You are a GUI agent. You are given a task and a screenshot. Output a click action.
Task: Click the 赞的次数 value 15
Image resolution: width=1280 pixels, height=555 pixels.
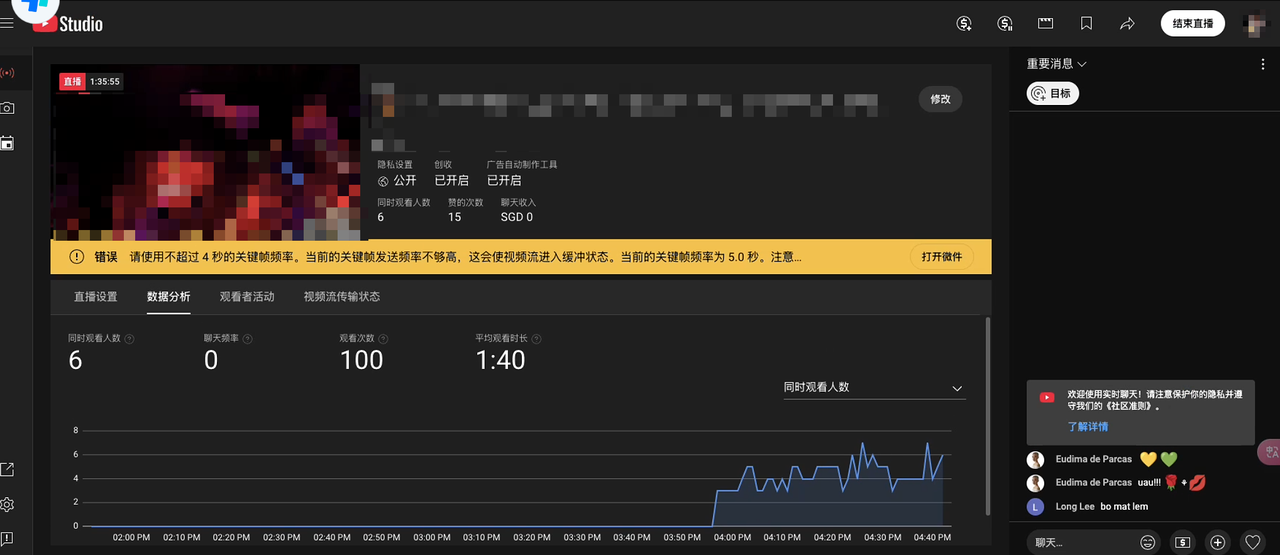tap(454, 217)
